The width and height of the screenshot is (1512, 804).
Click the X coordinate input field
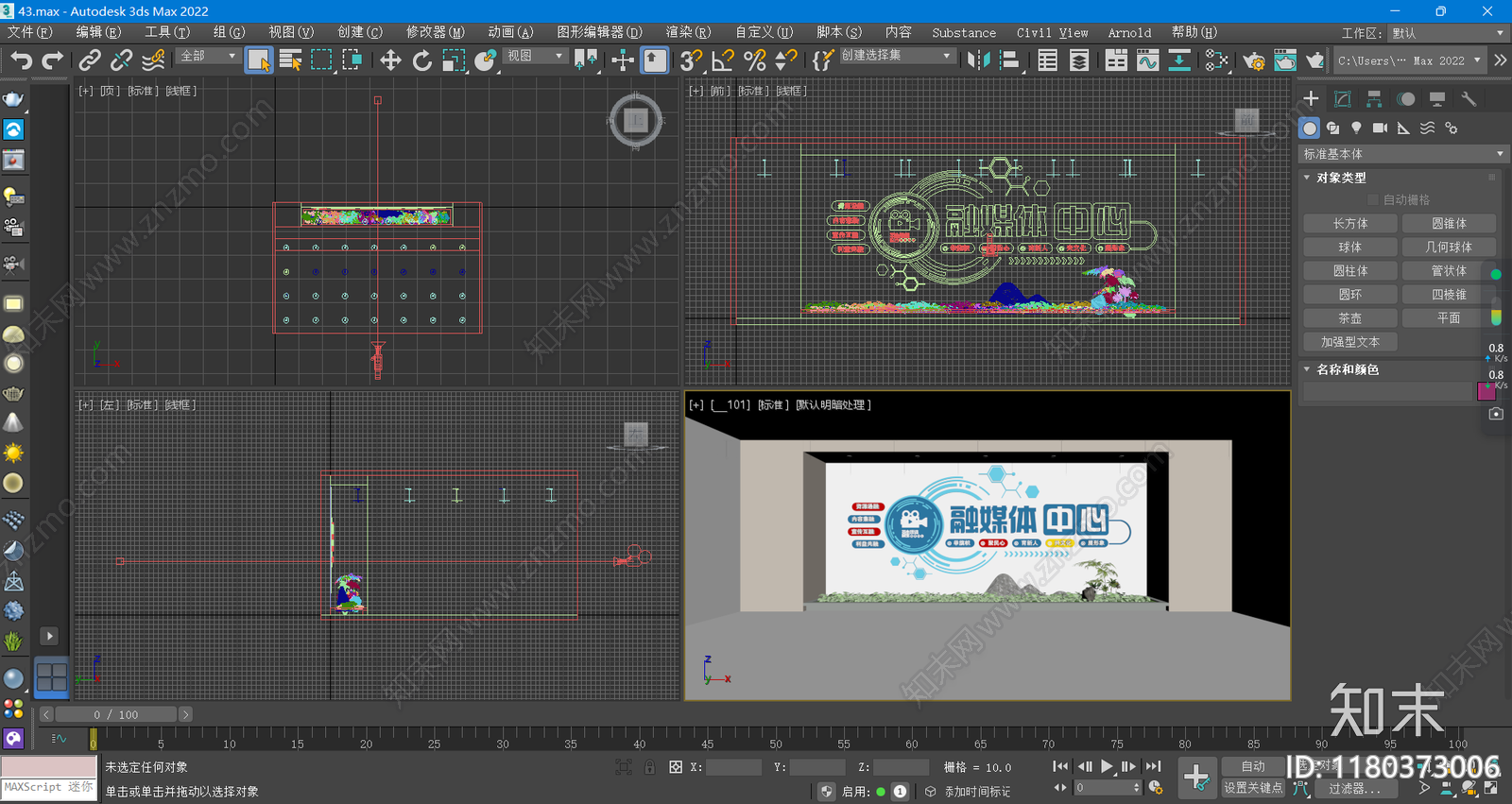733,767
